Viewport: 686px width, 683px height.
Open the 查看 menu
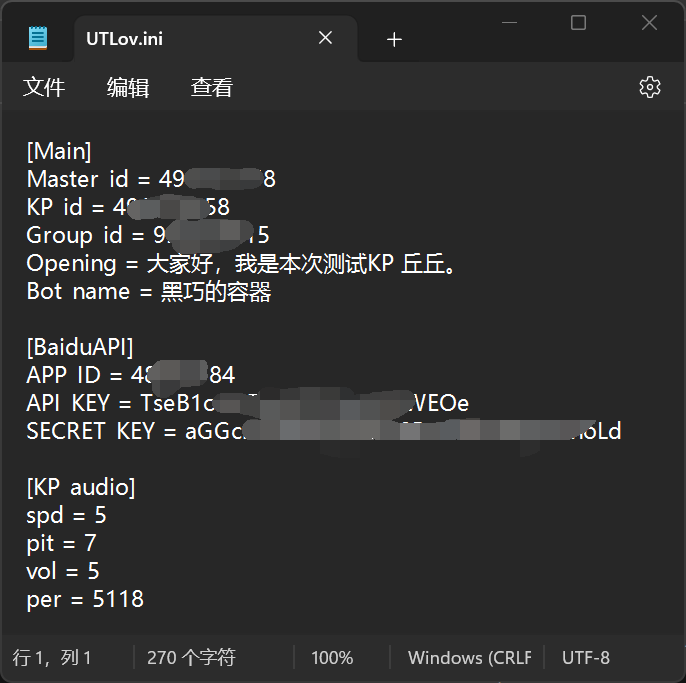pos(211,88)
